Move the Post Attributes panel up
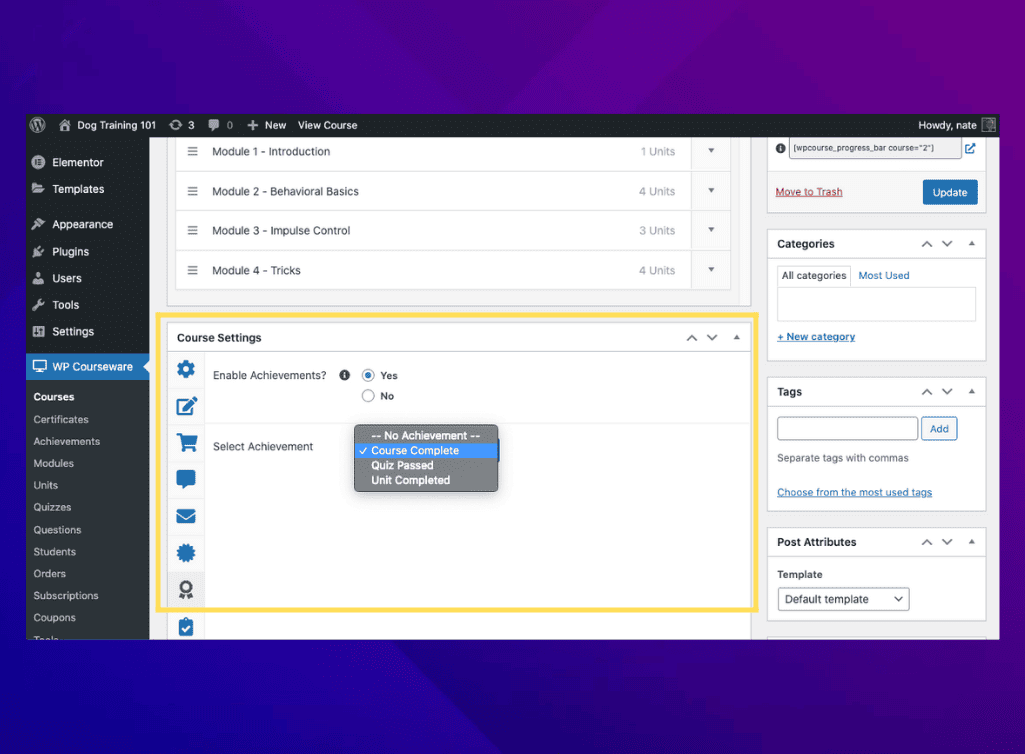The height and width of the screenshot is (754, 1025). (927, 542)
